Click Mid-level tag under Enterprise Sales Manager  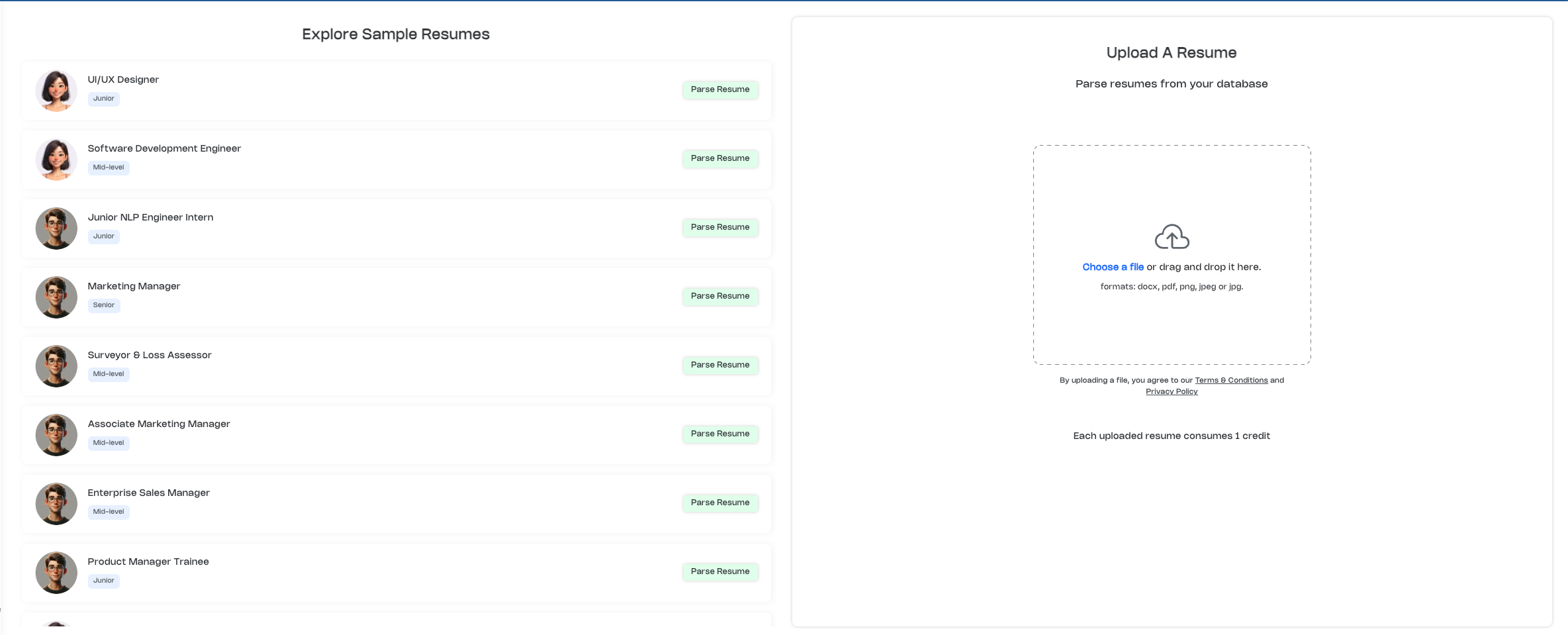[109, 512]
